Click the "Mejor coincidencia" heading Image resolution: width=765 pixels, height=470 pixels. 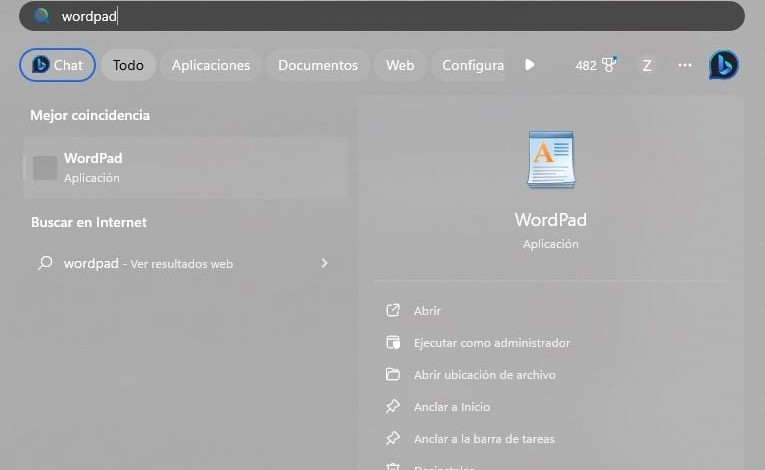90,115
